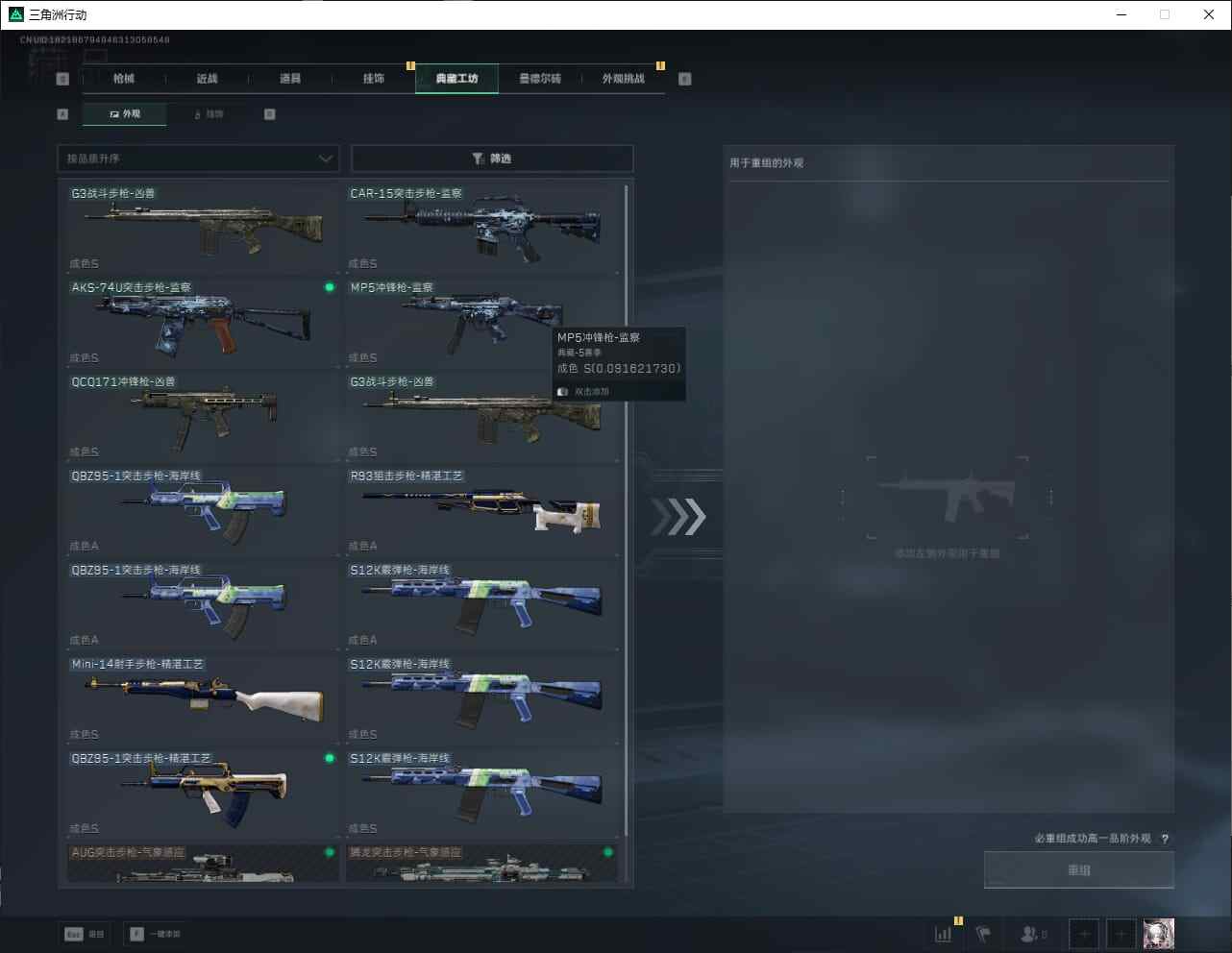Open the question mark help icon

click(1166, 839)
